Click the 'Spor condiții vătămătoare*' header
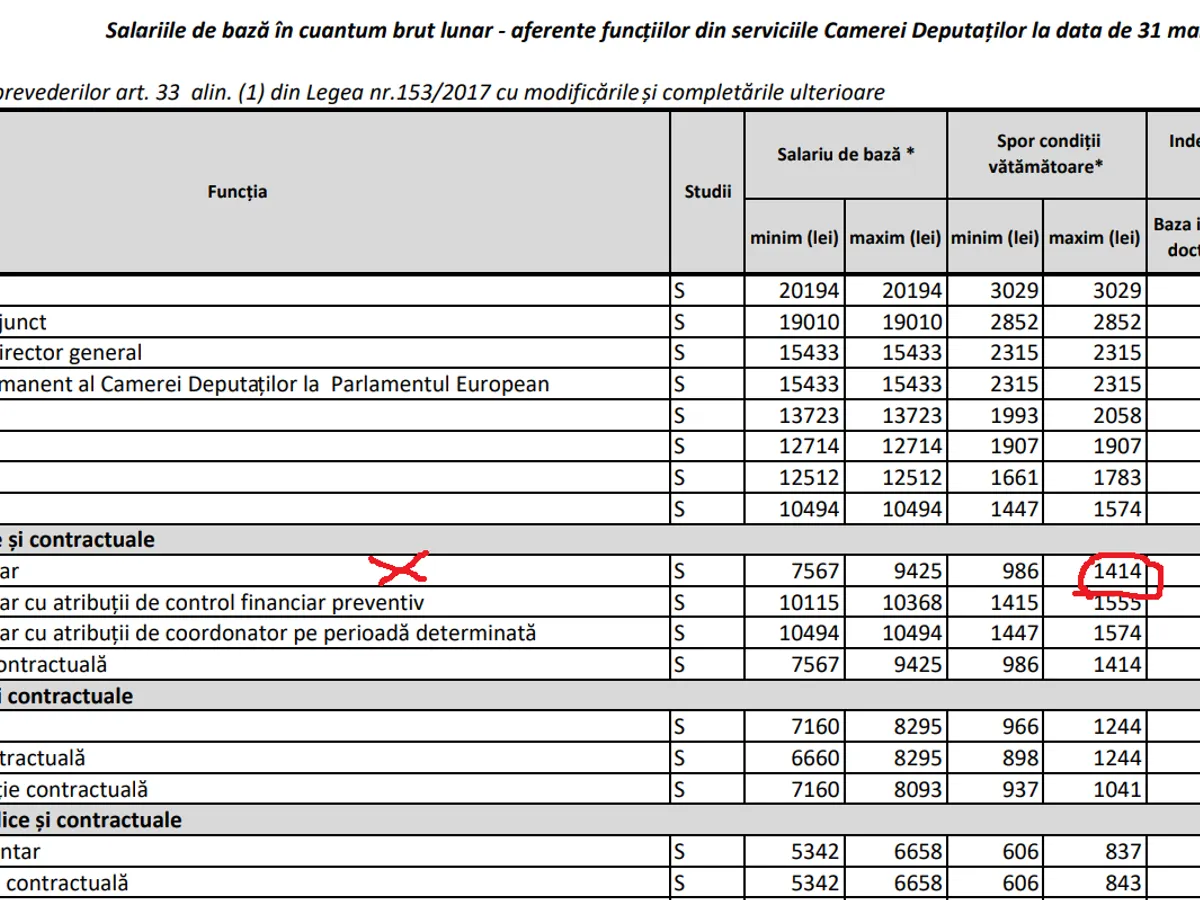 tap(1046, 154)
